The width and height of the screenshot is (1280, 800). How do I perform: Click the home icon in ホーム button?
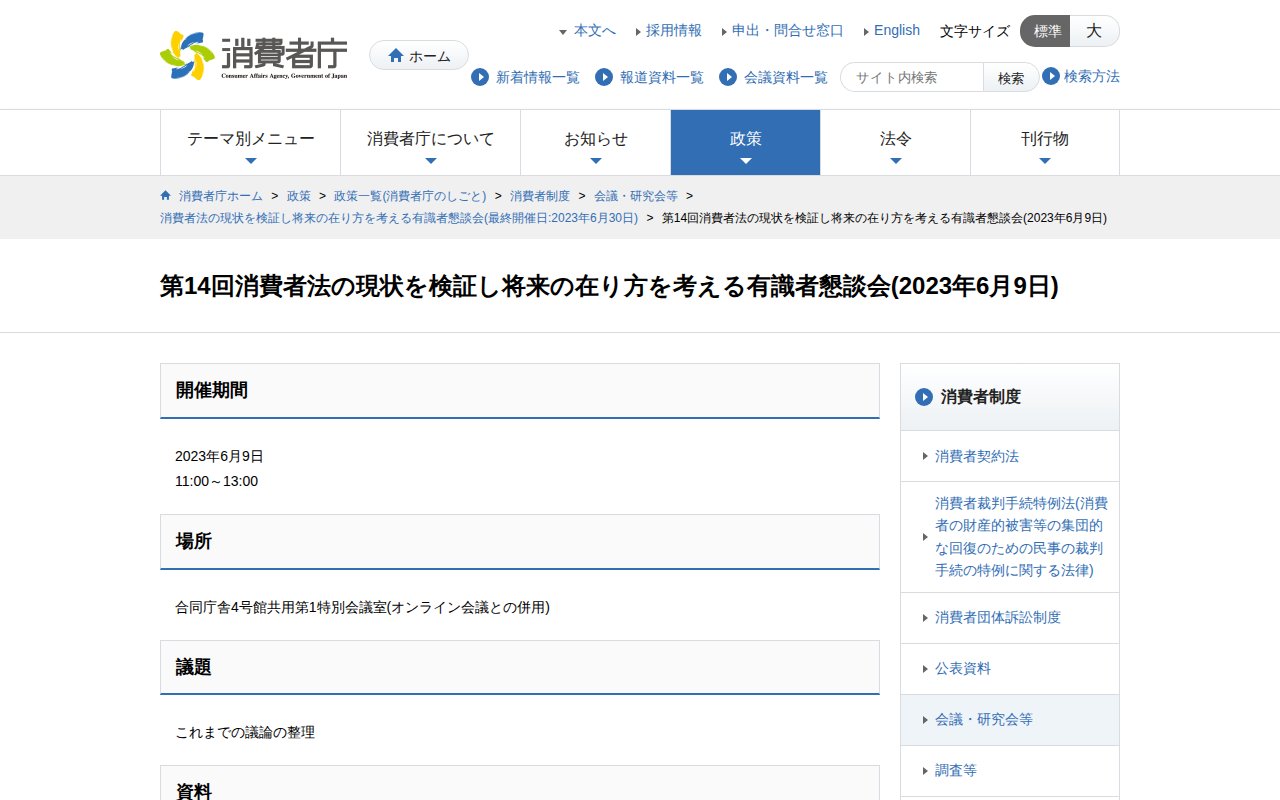[396, 56]
